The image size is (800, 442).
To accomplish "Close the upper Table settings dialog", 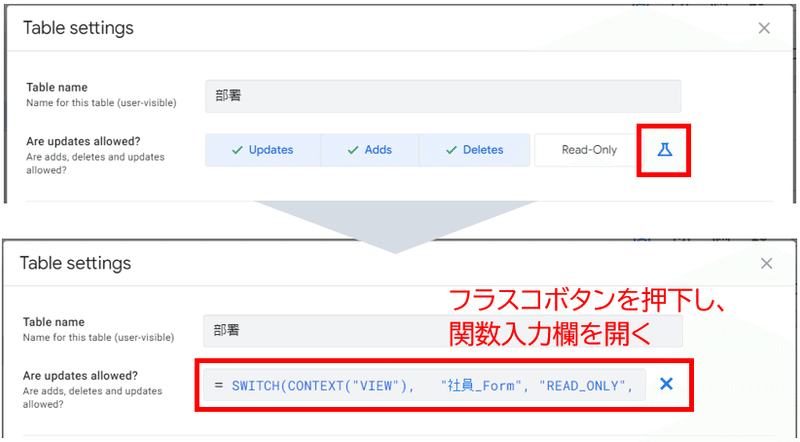I will [x=764, y=28].
